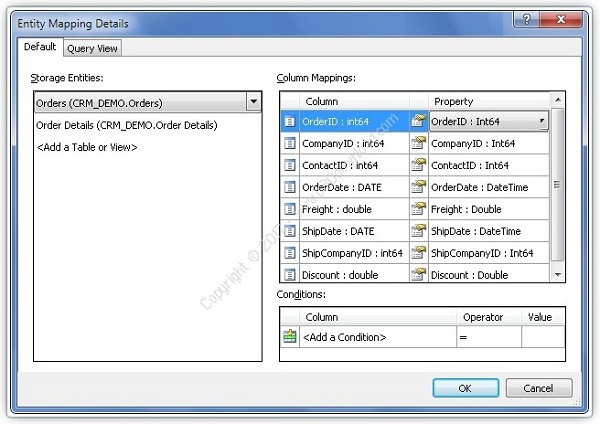The image size is (600, 424).
Task: Expand the OrderID : Int64 property dropdown
Action: coord(542,121)
